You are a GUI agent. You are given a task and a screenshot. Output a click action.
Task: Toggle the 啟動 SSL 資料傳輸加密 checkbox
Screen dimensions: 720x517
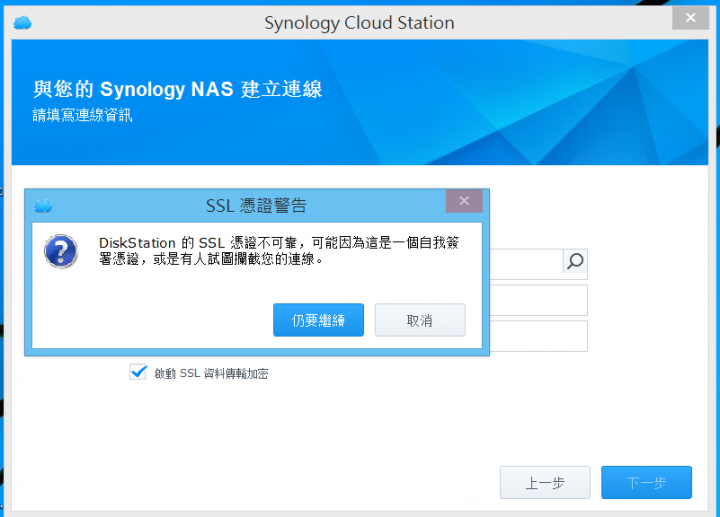coord(138,372)
